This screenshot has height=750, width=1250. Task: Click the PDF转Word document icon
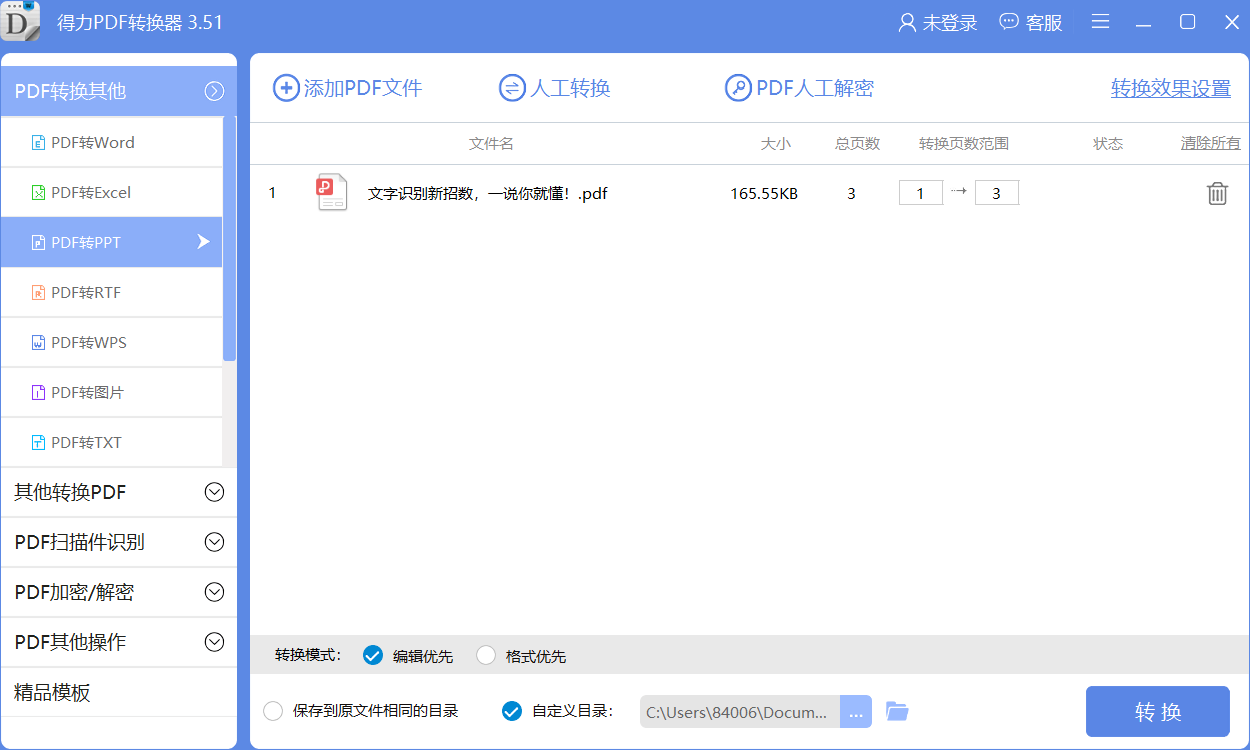[39, 142]
